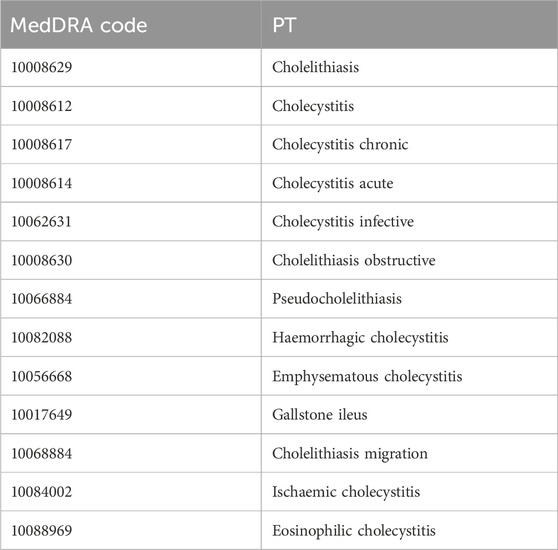Viewport: 558px width, 550px height.
Task: Click the Cholecystitis chronic entry
Action: tap(340, 144)
